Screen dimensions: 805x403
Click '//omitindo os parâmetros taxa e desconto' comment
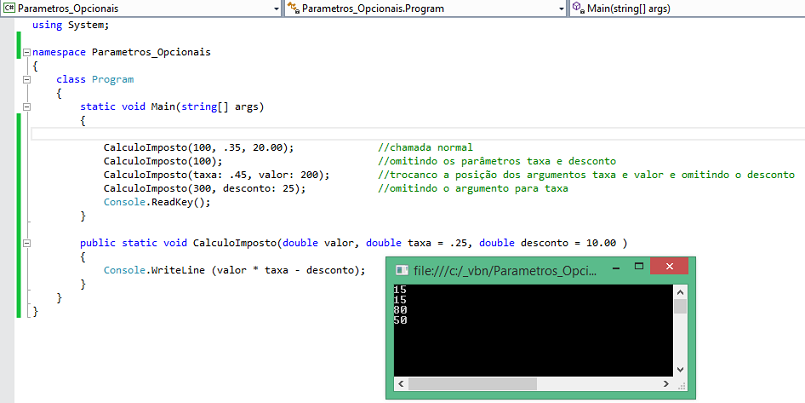coord(496,161)
